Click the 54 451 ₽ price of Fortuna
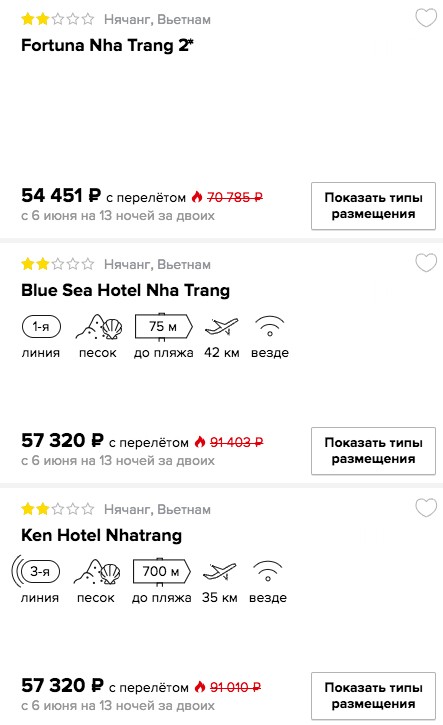Screen dimensions: 443x725 pyautogui.click(x=61, y=195)
